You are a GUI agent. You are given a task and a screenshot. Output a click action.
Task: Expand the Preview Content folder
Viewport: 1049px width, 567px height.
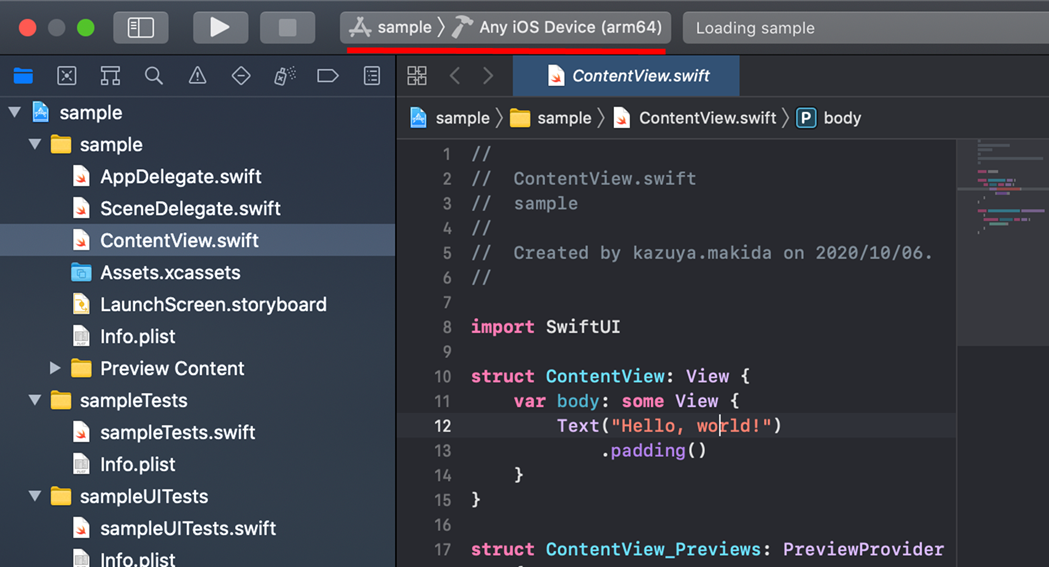pyautogui.click(x=55, y=368)
